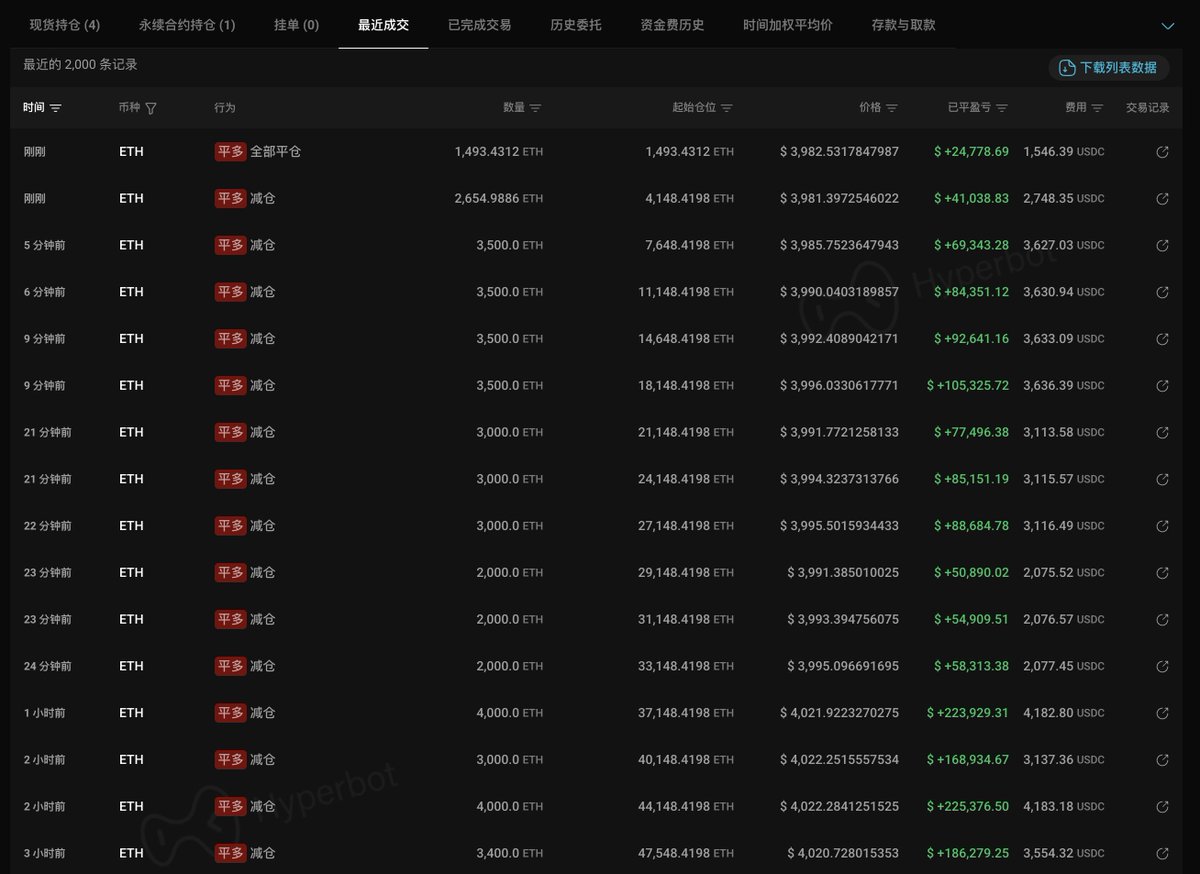Open transaction record for $4,020.728015353 row
Screen dimensions: 1200x874
(1162, 853)
